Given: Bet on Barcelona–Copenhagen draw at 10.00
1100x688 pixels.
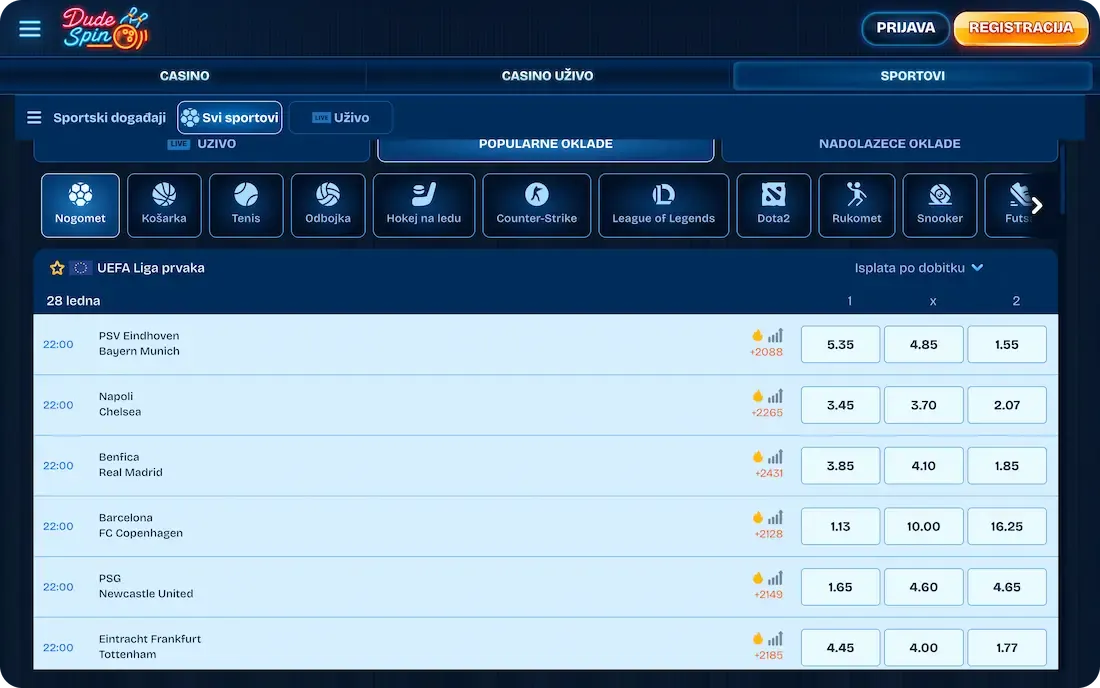Looking at the screenshot, I should (923, 526).
